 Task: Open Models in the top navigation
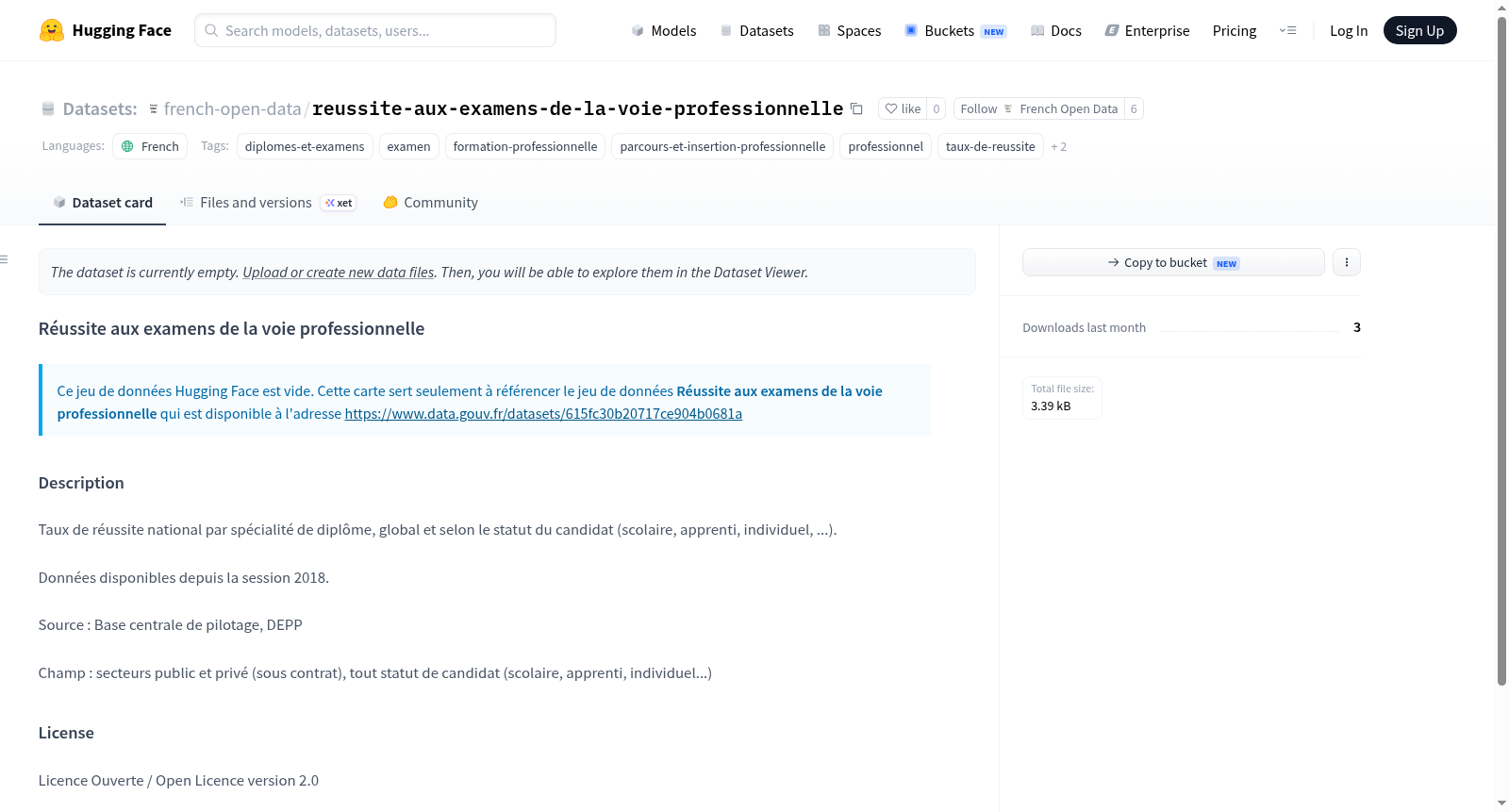[664, 30]
